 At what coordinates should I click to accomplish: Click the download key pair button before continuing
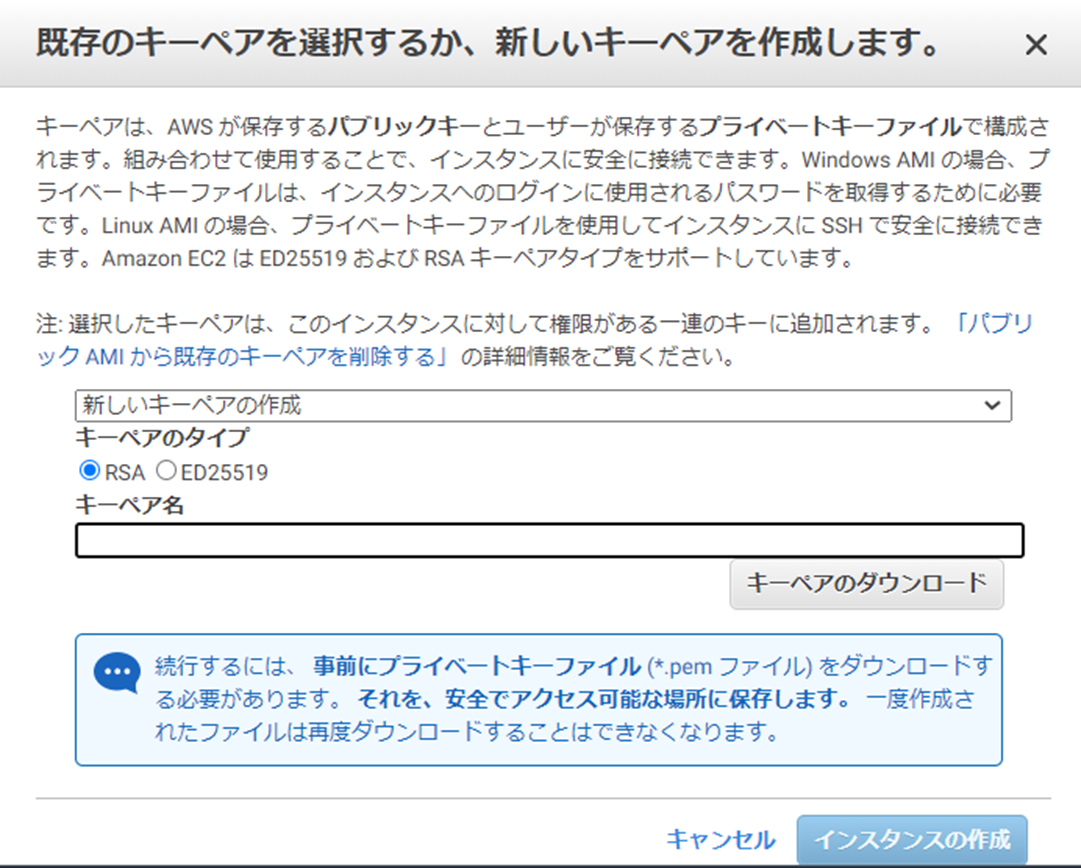tap(866, 584)
